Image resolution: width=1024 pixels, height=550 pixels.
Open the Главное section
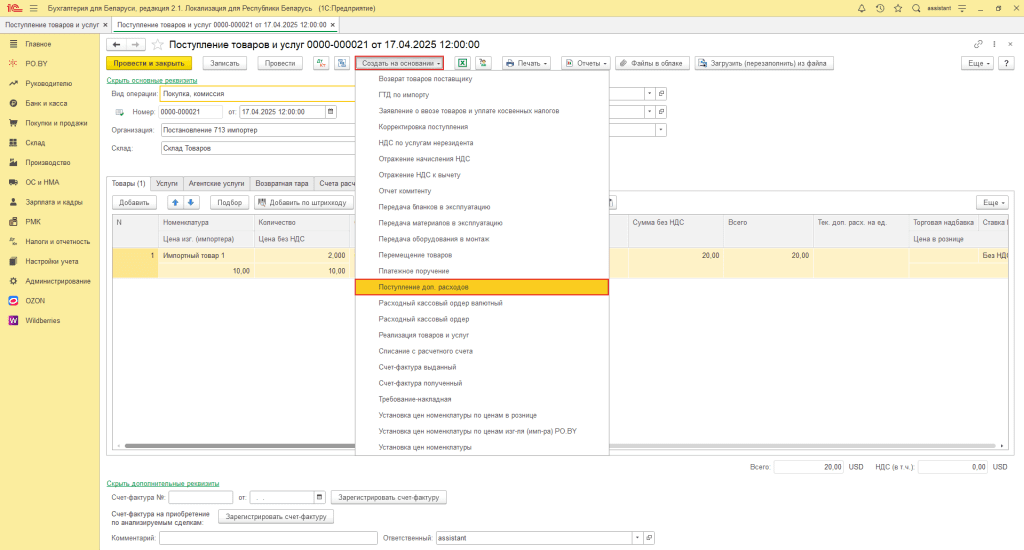click(x=38, y=44)
